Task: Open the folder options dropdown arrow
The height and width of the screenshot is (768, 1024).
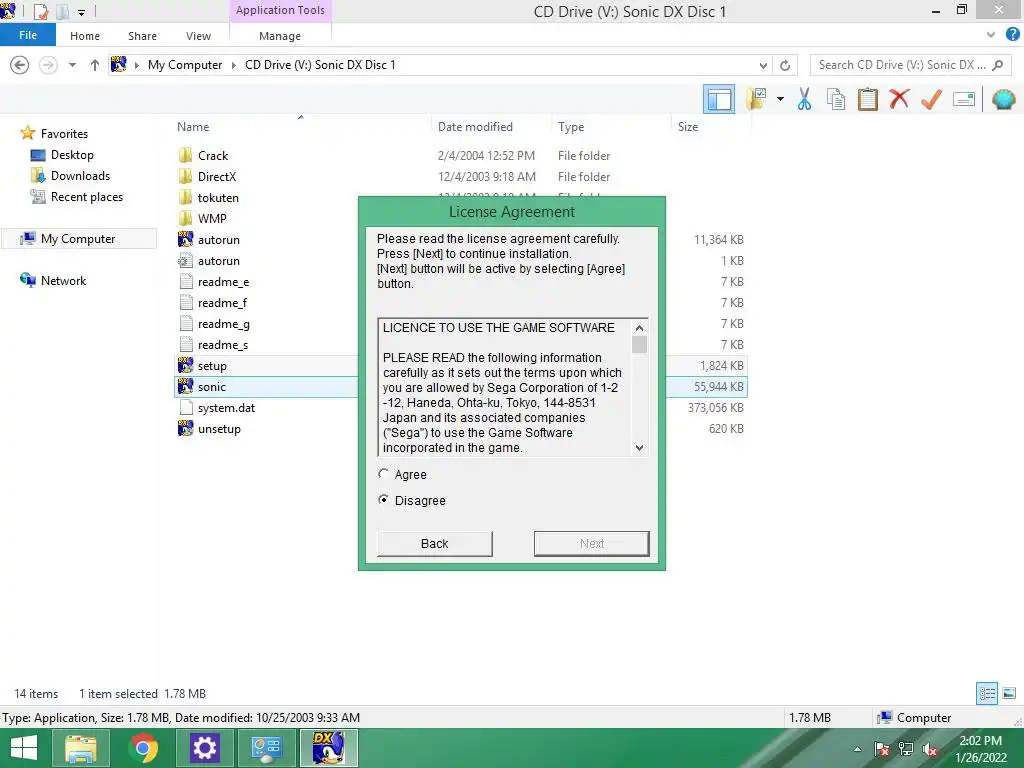Action: [x=780, y=99]
